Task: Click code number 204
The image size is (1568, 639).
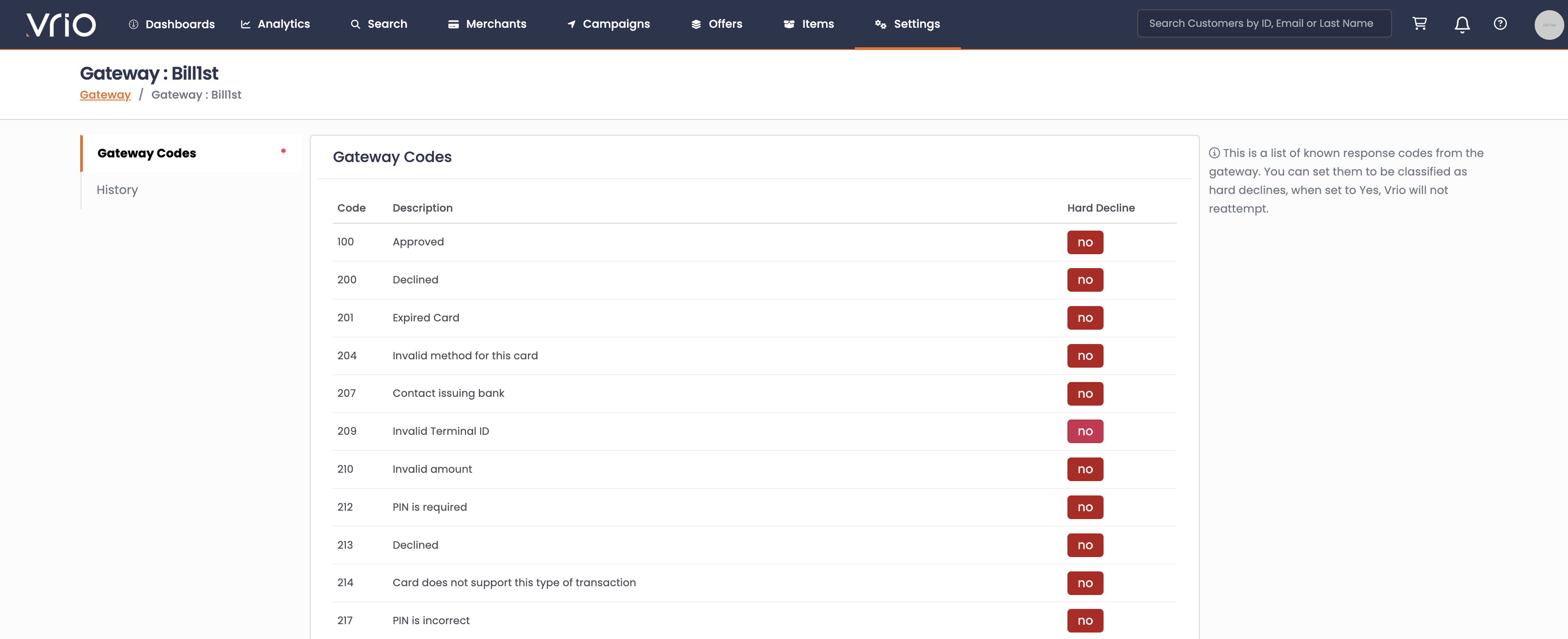Action: (347, 356)
